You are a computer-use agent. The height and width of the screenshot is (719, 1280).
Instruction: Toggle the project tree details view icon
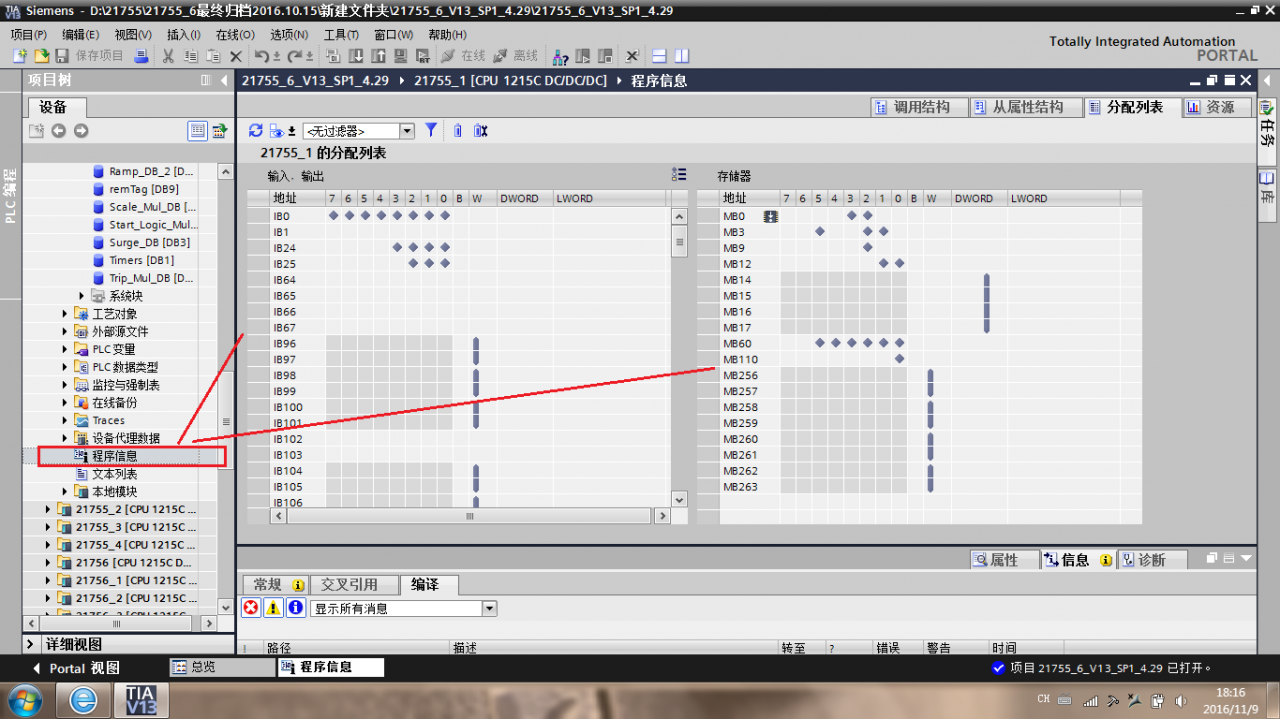[197, 131]
